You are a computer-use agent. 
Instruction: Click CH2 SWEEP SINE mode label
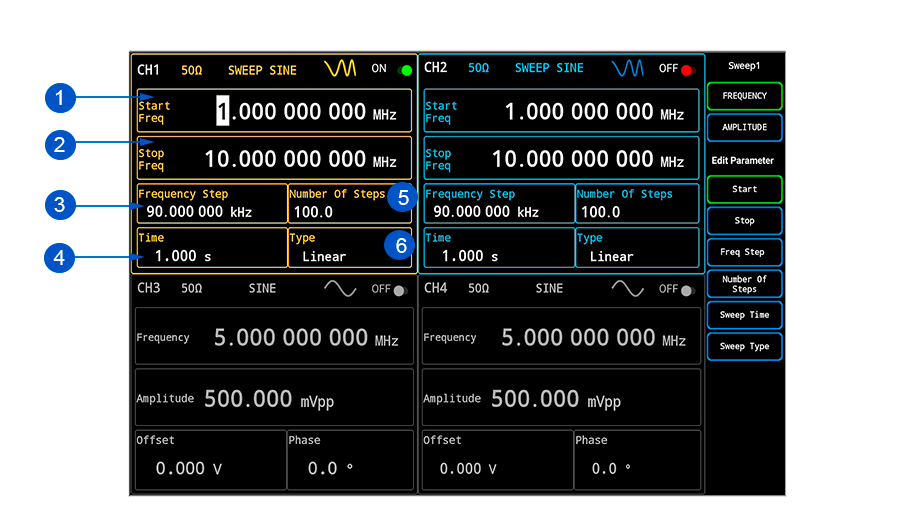[550, 68]
